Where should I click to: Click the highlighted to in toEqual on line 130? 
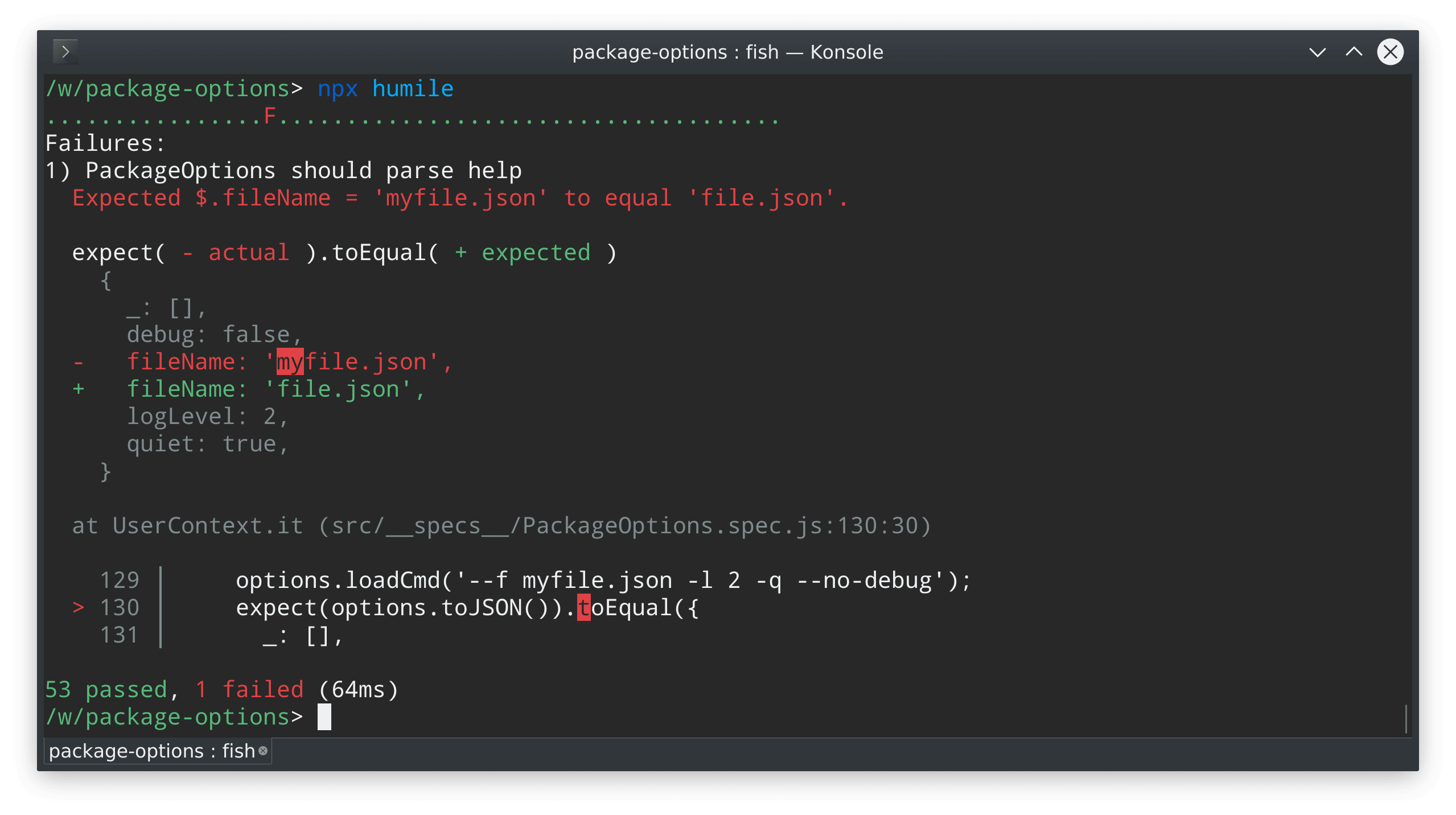(584, 607)
